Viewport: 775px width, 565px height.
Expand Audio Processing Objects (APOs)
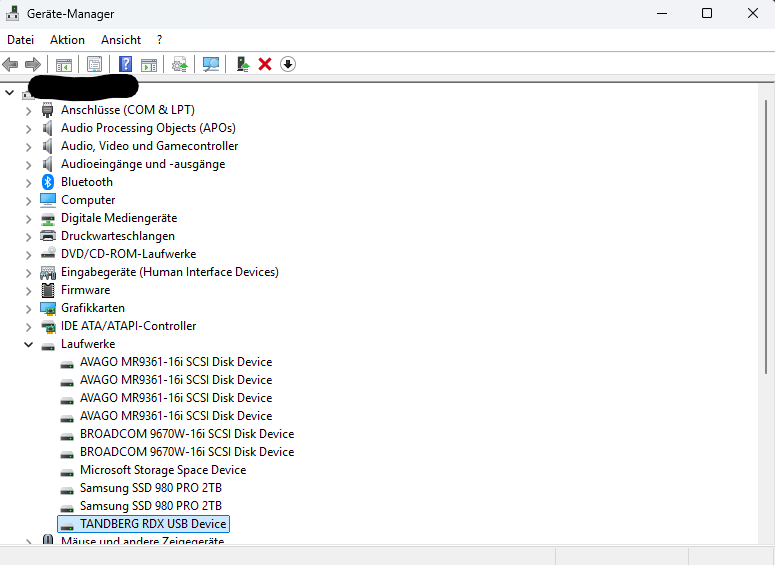click(x=28, y=129)
